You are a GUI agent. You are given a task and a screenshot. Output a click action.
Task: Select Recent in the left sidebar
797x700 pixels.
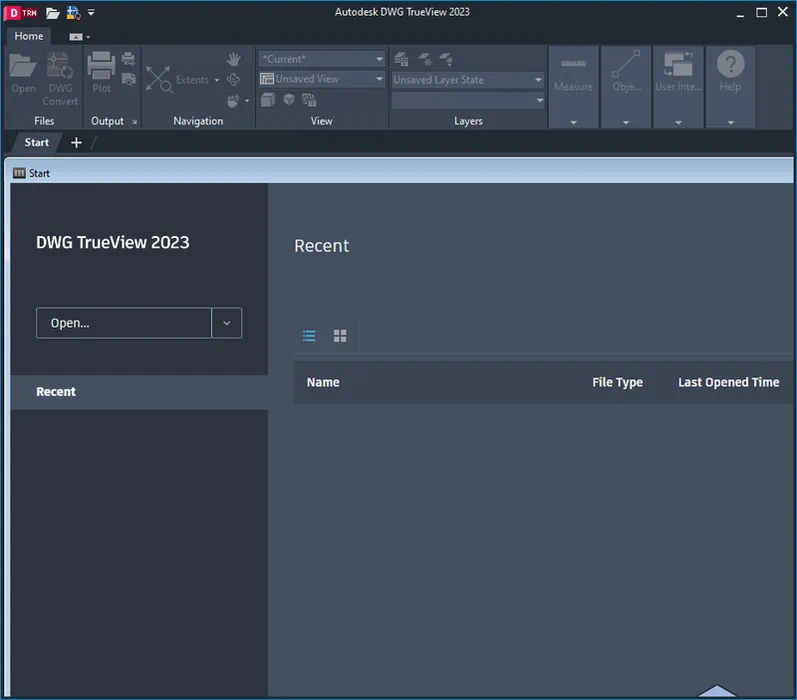coord(139,392)
